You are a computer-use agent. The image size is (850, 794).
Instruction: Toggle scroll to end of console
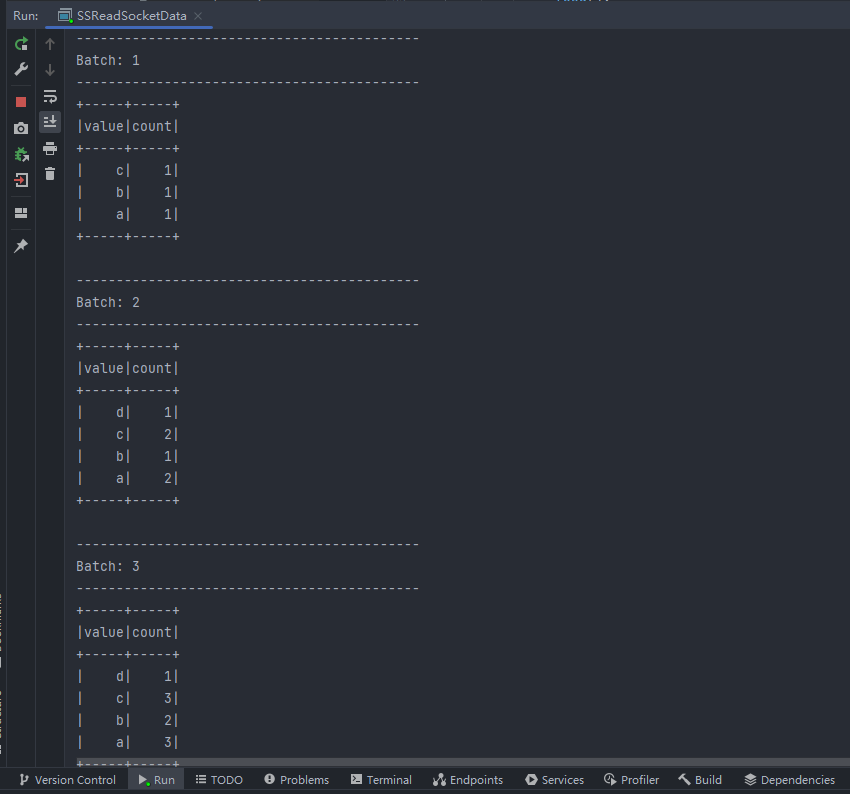pyautogui.click(x=50, y=122)
